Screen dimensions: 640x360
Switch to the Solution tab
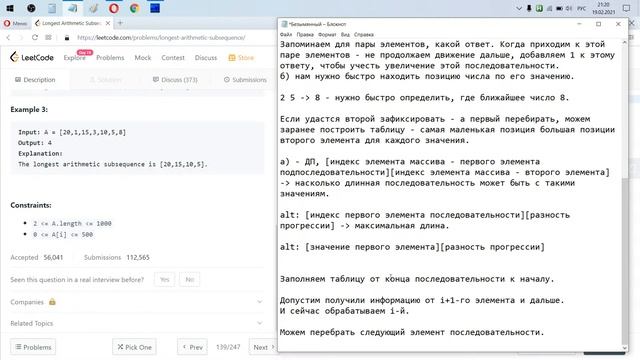click(106, 80)
